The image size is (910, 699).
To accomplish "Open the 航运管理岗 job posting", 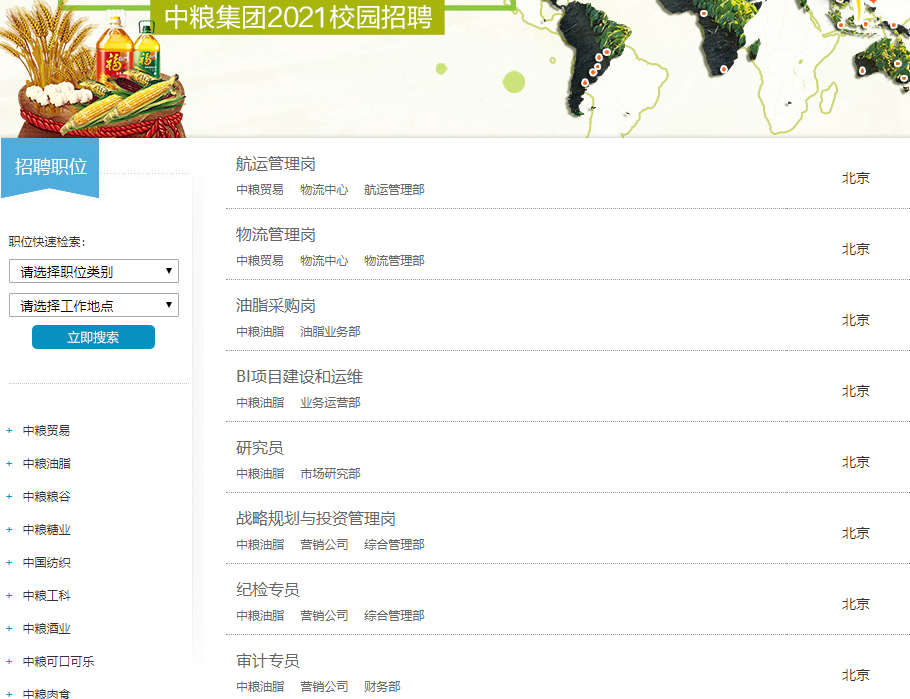I will [276, 164].
